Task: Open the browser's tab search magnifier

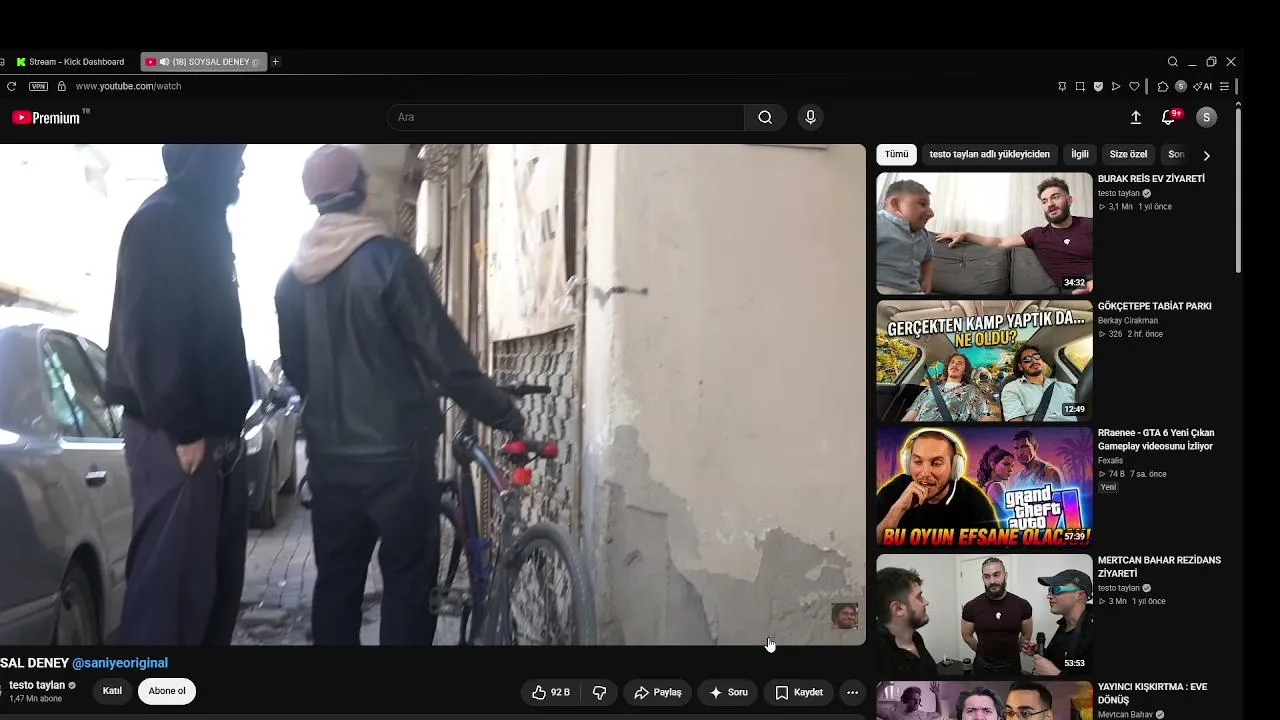Action: [1173, 62]
